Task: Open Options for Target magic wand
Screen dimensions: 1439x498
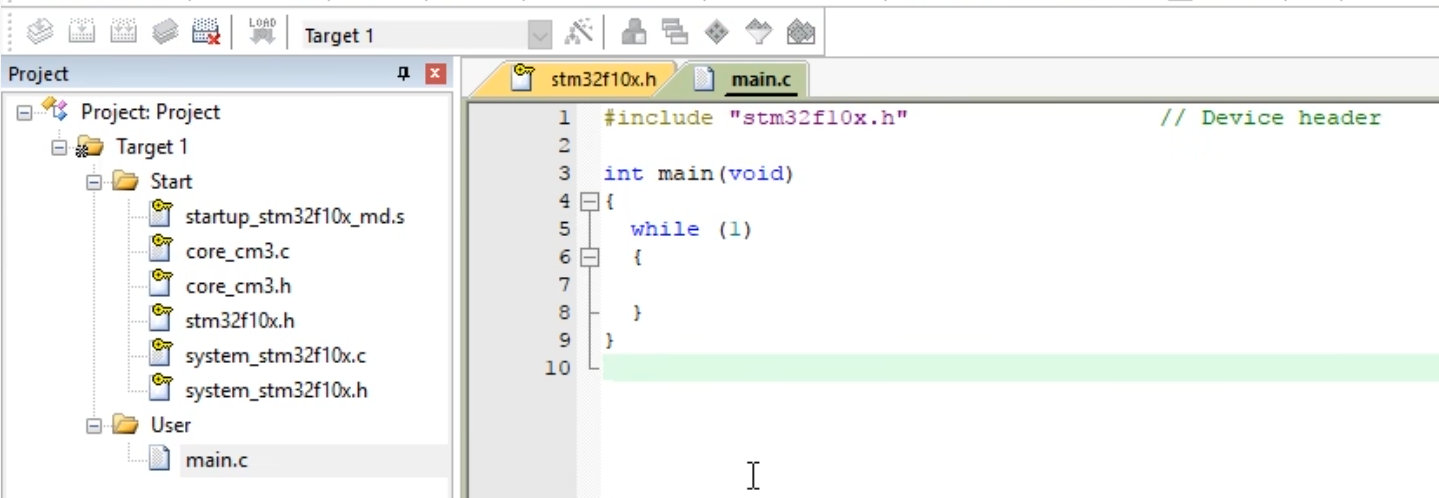Action: tap(579, 34)
